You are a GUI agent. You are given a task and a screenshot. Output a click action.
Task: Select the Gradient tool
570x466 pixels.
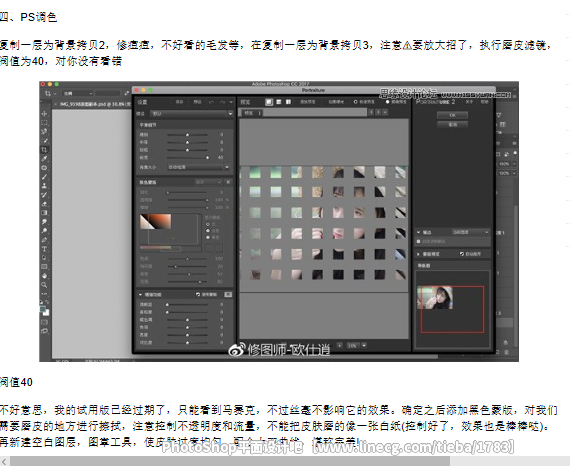pos(44,213)
